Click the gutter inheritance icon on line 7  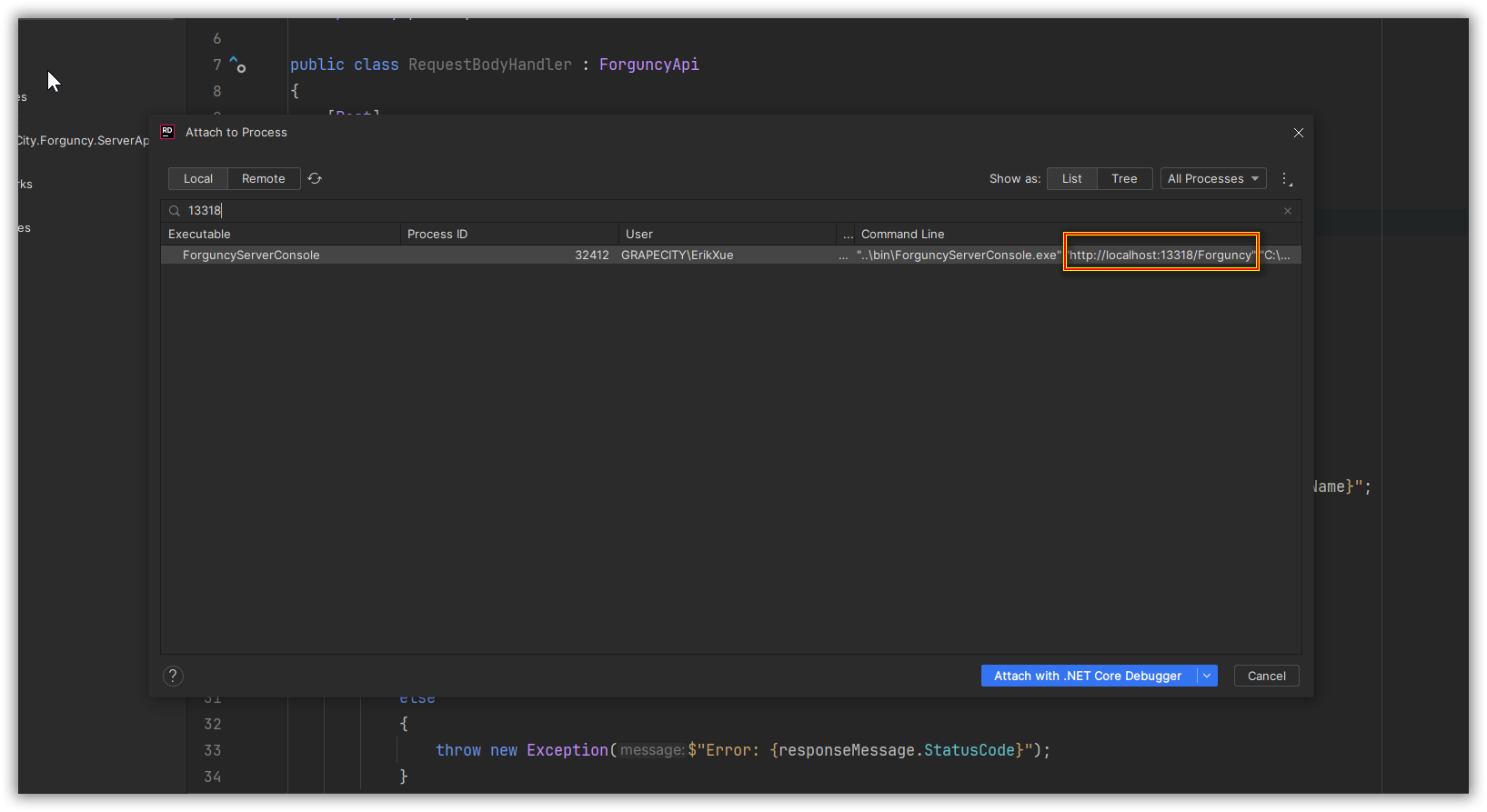point(237,65)
